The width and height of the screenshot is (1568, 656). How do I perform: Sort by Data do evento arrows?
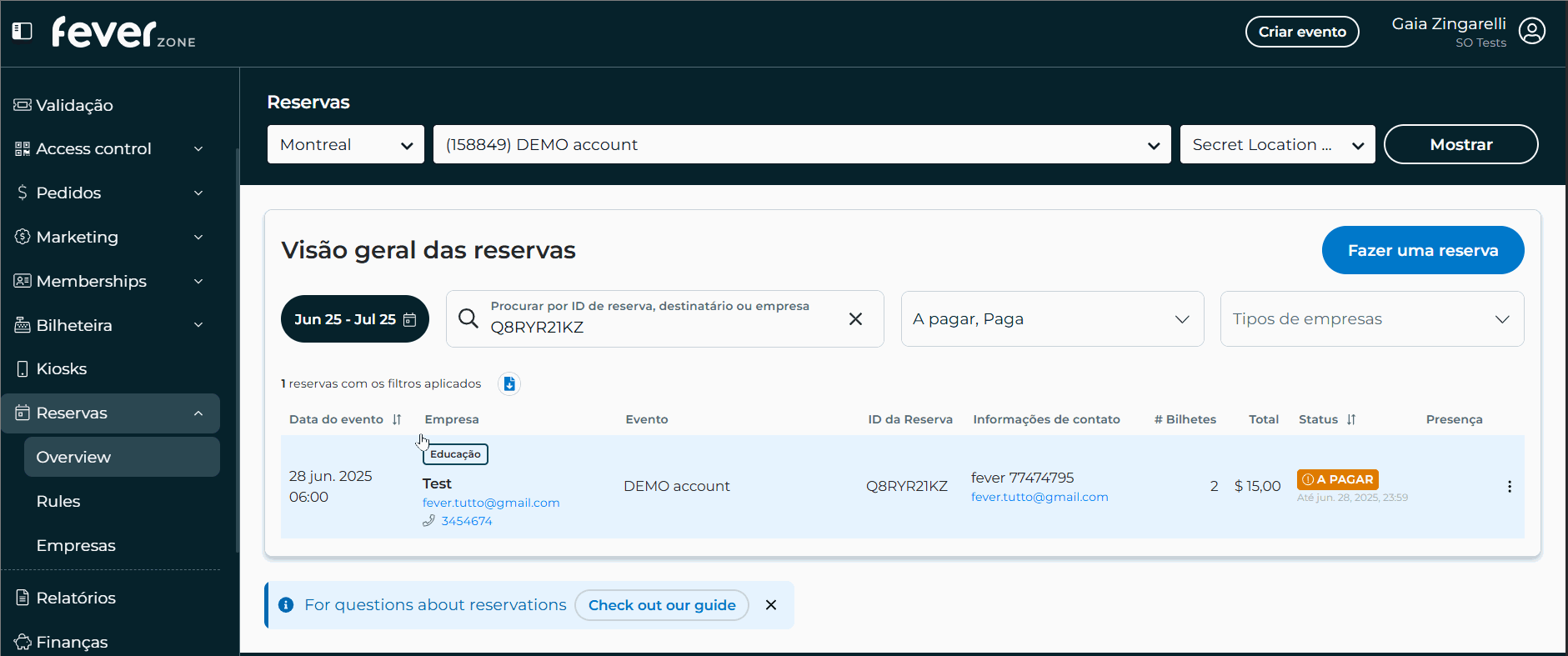(397, 419)
